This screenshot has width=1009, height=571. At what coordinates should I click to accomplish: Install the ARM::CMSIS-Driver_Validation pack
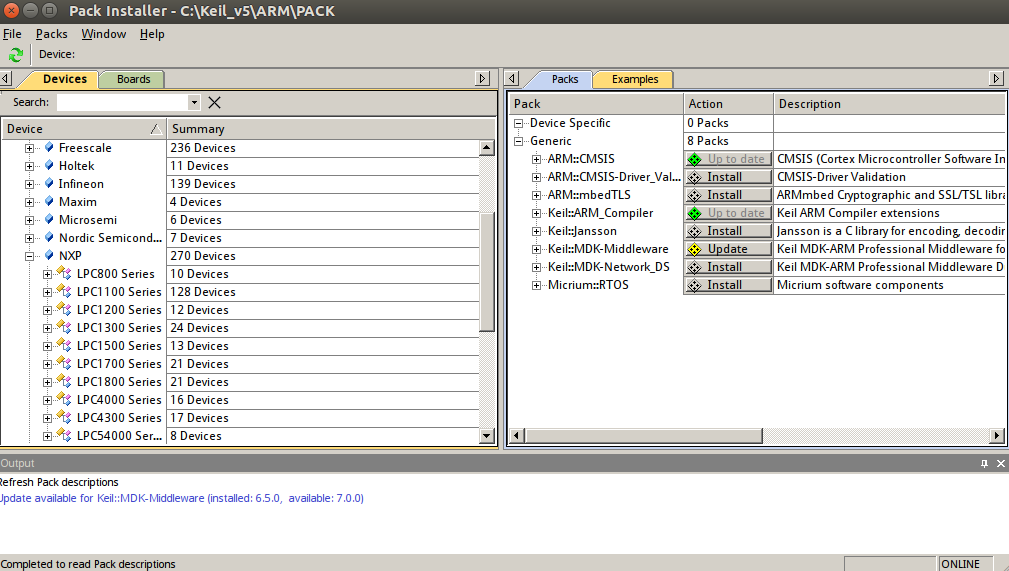tap(728, 177)
